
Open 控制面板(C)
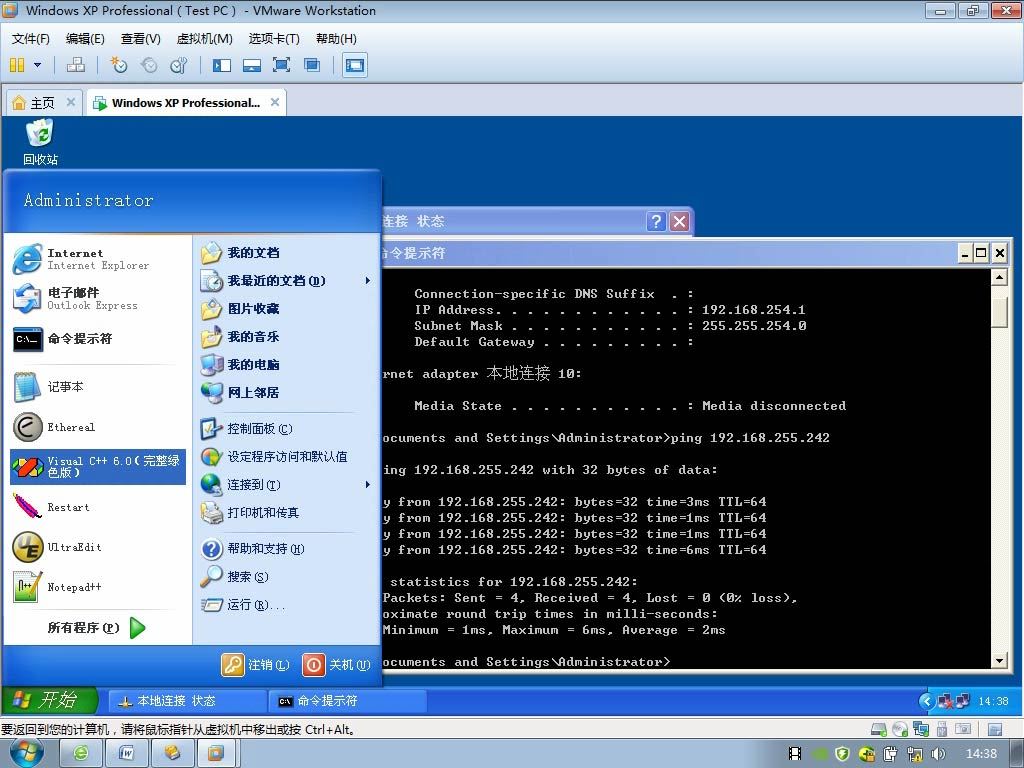click(287, 428)
